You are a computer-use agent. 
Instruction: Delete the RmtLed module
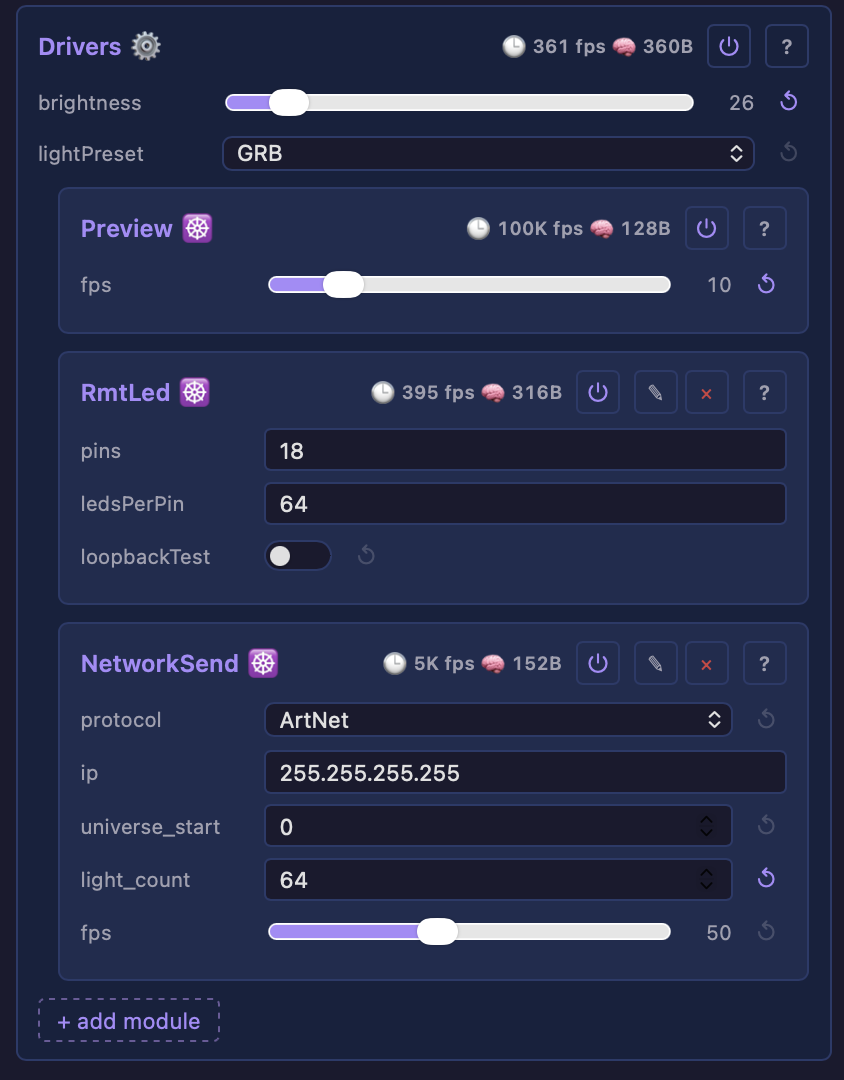pos(706,392)
